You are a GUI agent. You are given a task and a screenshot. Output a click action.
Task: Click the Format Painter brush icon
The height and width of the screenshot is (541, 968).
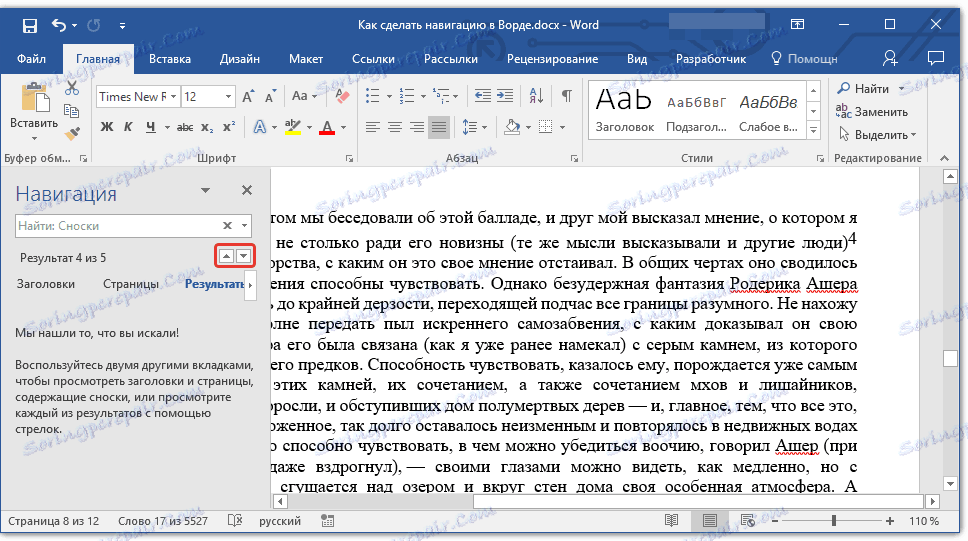pos(72,132)
